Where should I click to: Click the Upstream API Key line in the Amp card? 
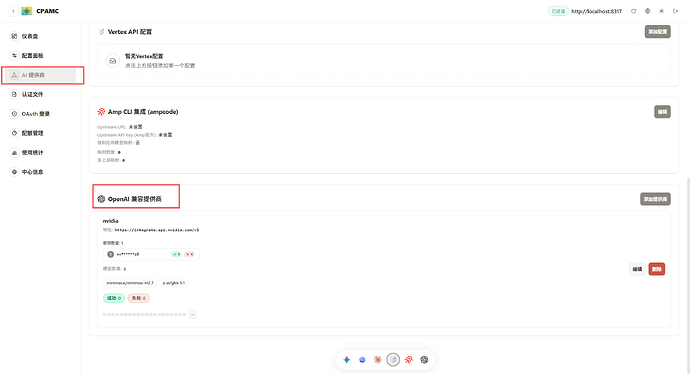click(x=134, y=135)
